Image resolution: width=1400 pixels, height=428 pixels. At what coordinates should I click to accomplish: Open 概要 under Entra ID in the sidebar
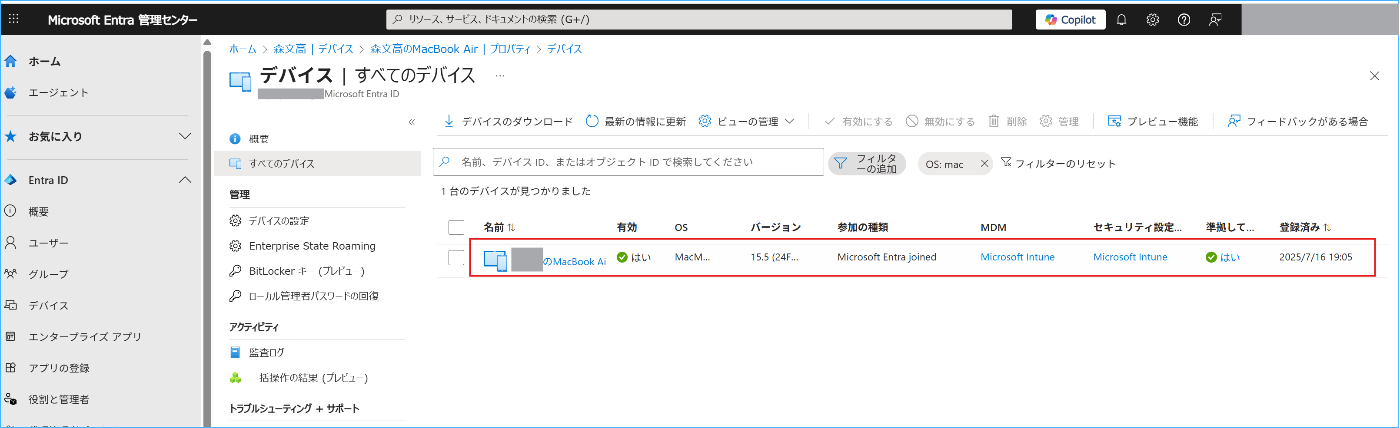(38, 211)
